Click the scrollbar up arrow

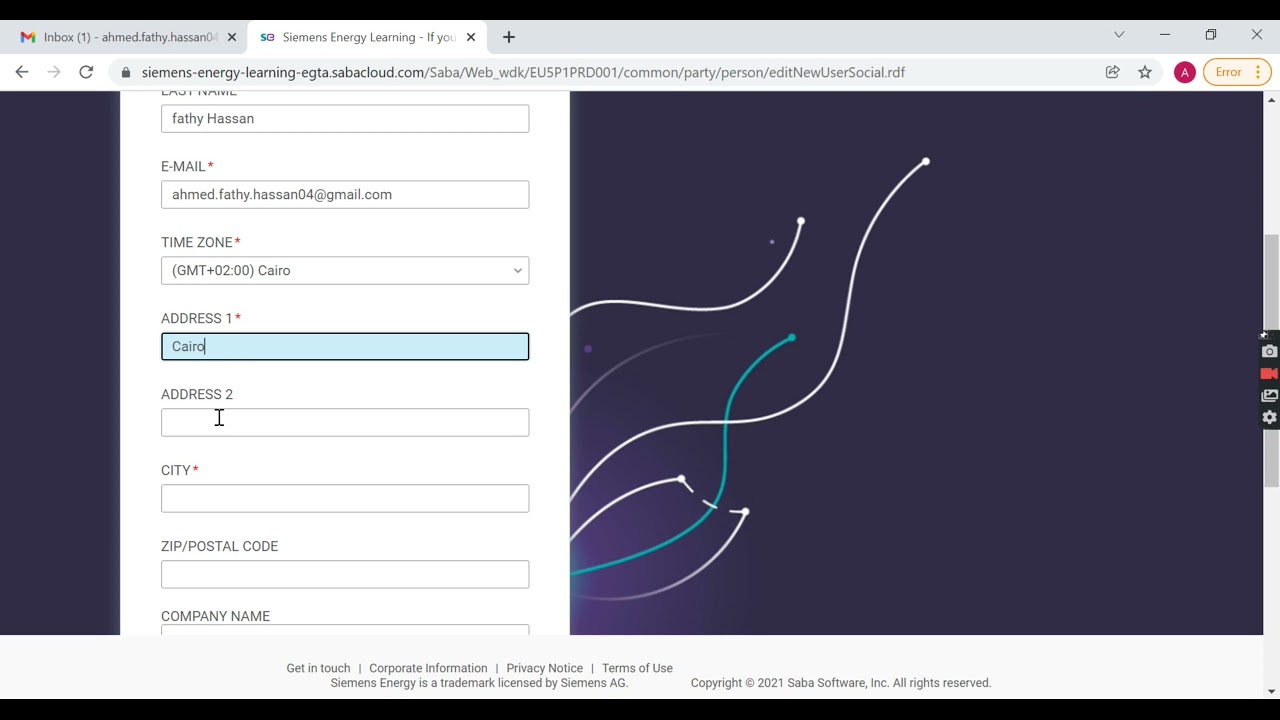click(x=1272, y=99)
